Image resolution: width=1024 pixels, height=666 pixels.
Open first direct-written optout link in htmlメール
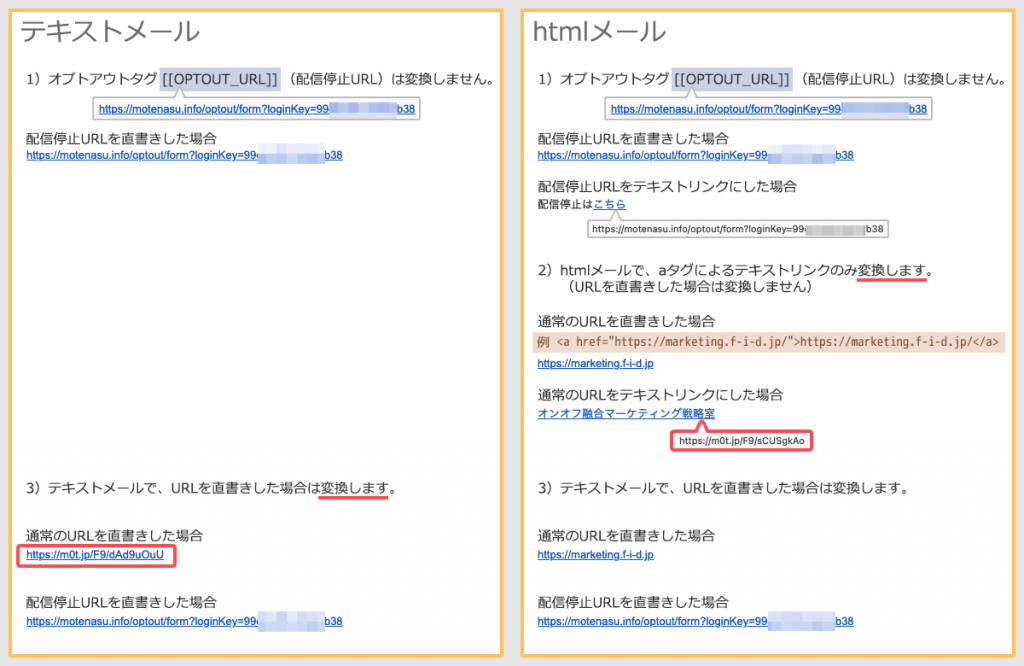pyautogui.click(x=695, y=155)
